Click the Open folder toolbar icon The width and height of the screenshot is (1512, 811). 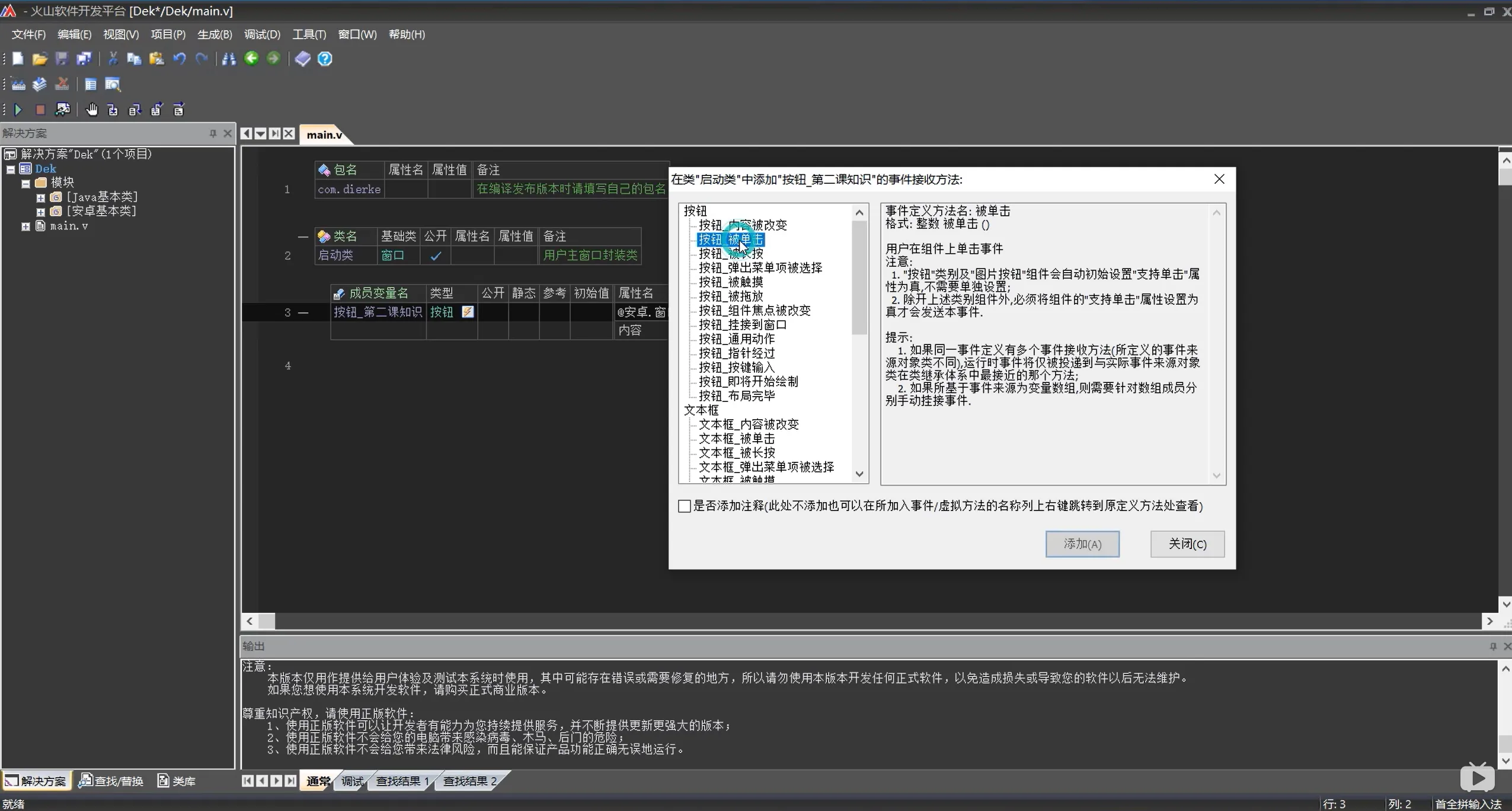coord(40,59)
